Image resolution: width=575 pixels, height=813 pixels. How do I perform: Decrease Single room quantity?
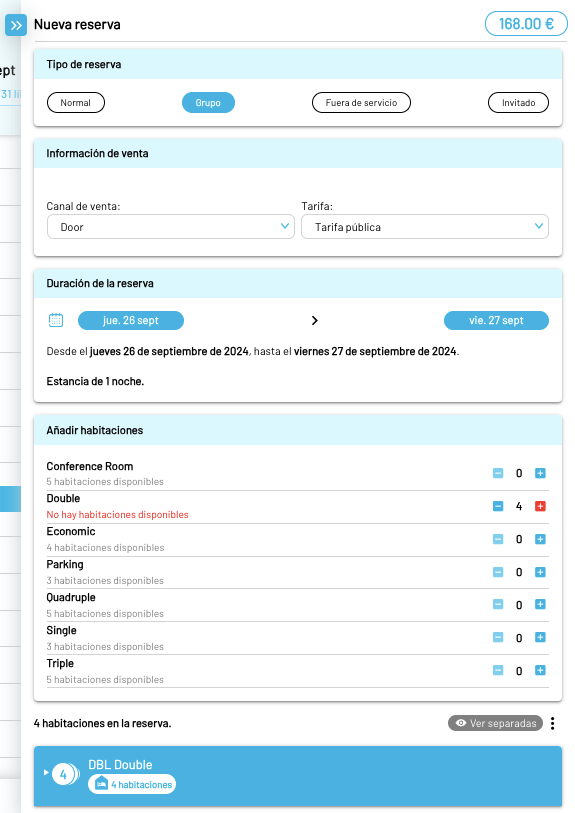[x=498, y=637]
